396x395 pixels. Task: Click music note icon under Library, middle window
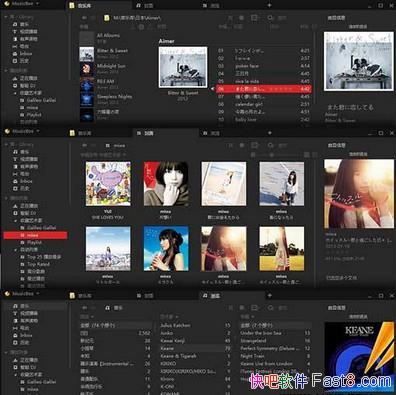[15, 152]
